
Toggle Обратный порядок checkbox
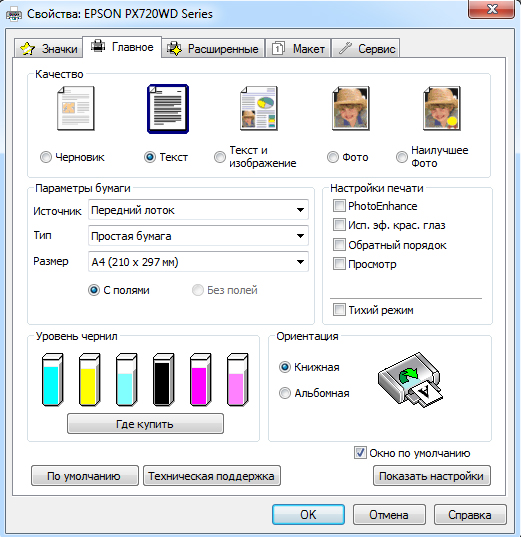click(x=339, y=245)
